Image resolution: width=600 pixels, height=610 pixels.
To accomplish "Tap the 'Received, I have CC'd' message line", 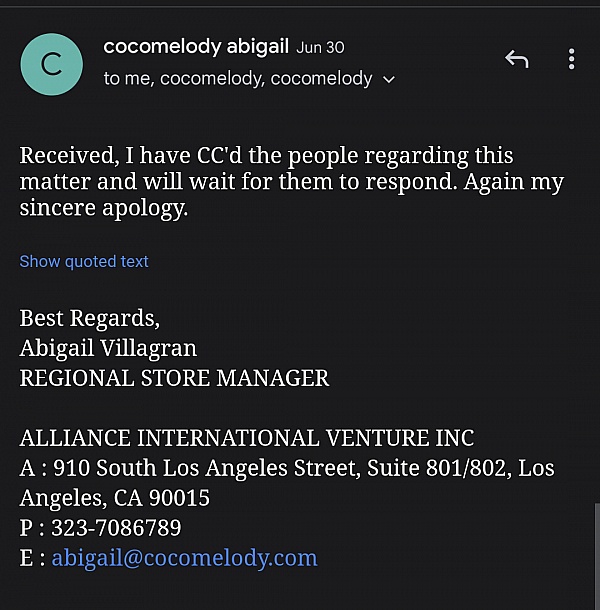I will click(x=266, y=156).
